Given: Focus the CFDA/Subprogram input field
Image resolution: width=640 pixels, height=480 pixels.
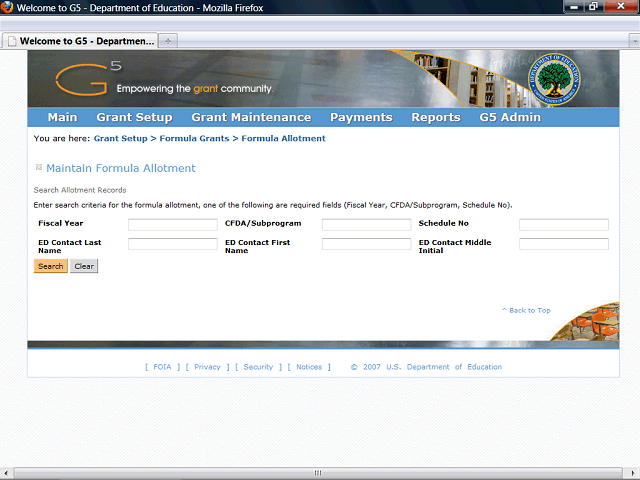Looking at the screenshot, I should pyautogui.click(x=367, y=224).
